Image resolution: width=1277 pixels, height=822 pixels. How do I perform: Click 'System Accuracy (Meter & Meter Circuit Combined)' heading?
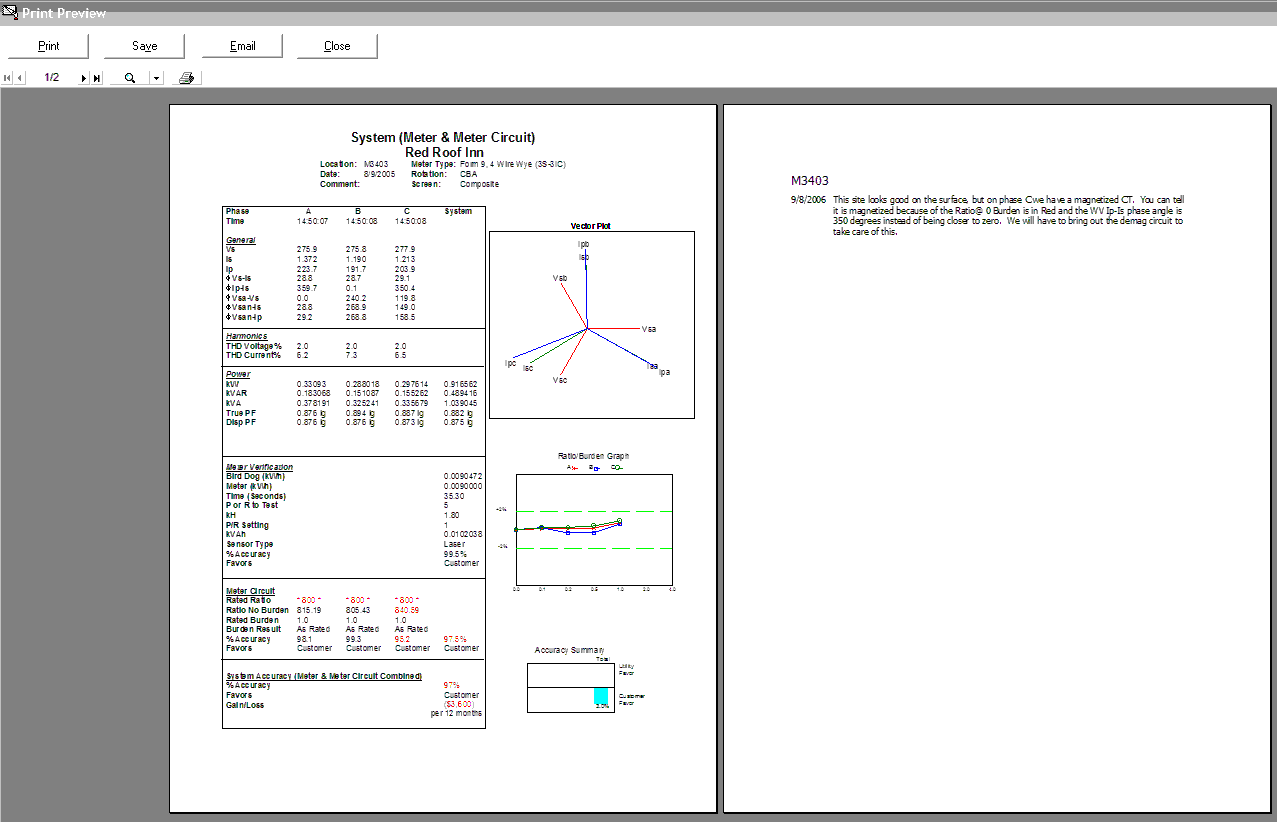tap(324, 677)
